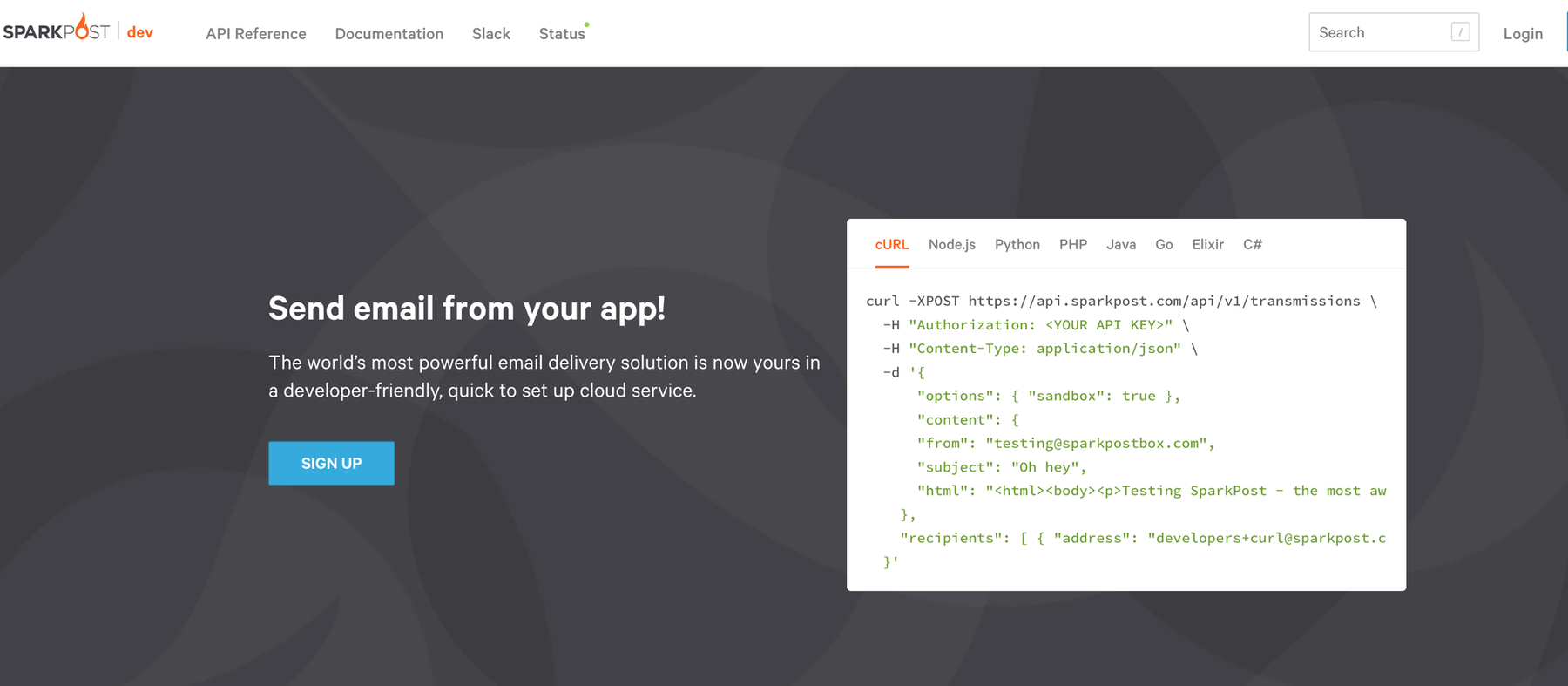Go to the Slack community link
Viewport: 1568px width, 686px height.
(491, 34)
